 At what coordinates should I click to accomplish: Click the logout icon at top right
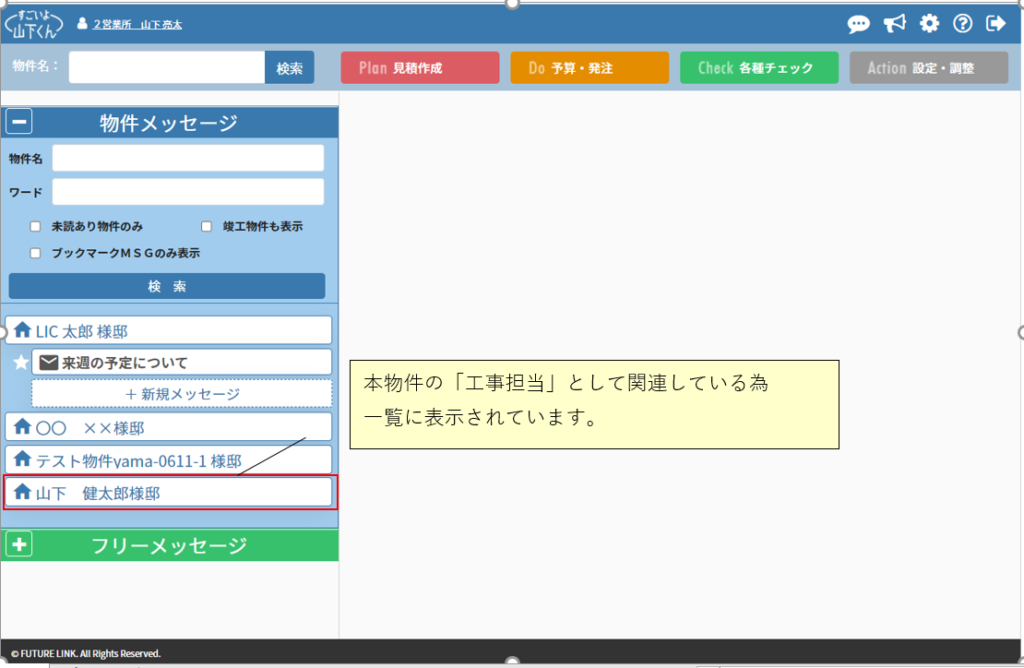click(996, 24)
